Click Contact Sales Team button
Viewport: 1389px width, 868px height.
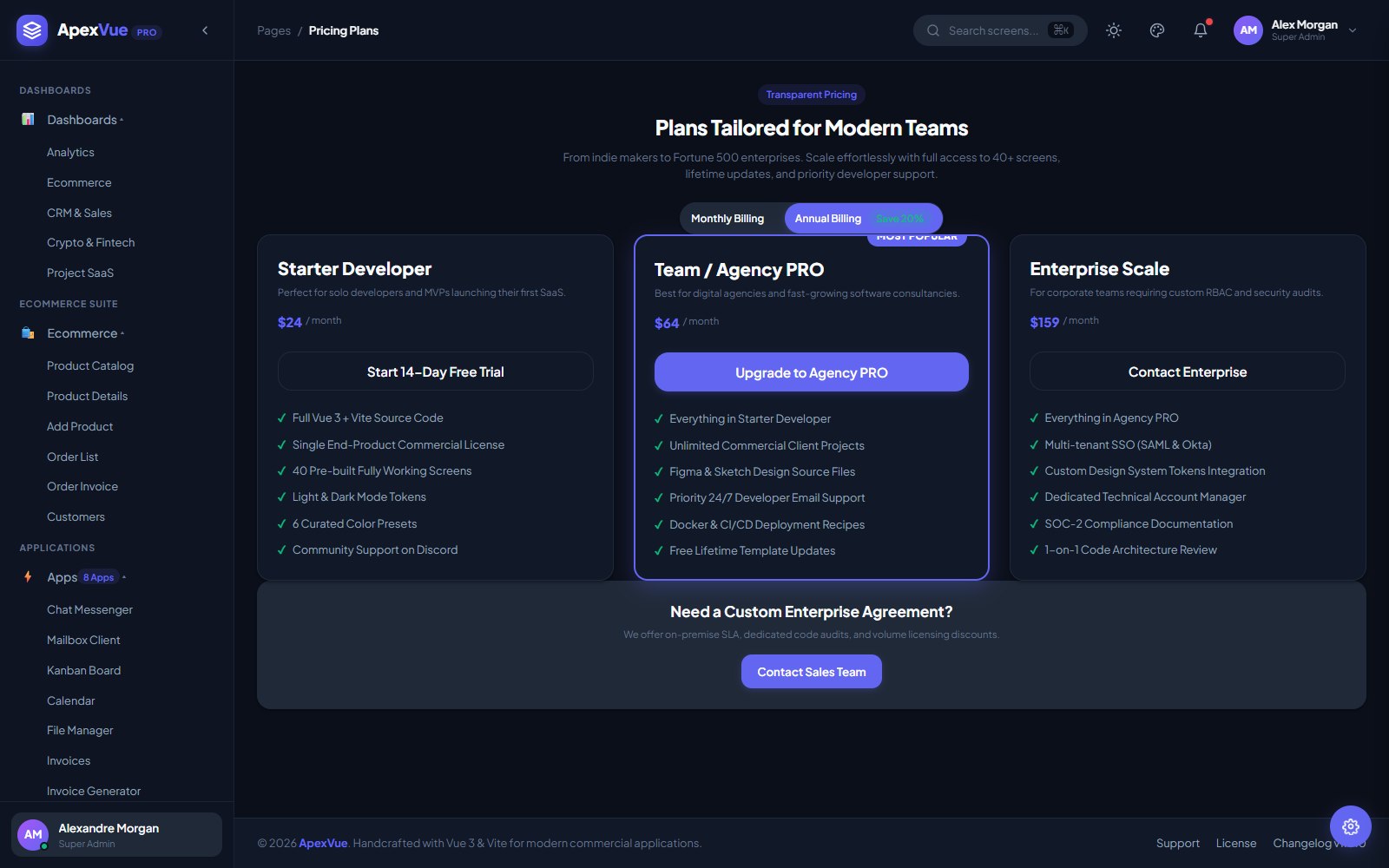pyautogui.click(x=812, y=672)
